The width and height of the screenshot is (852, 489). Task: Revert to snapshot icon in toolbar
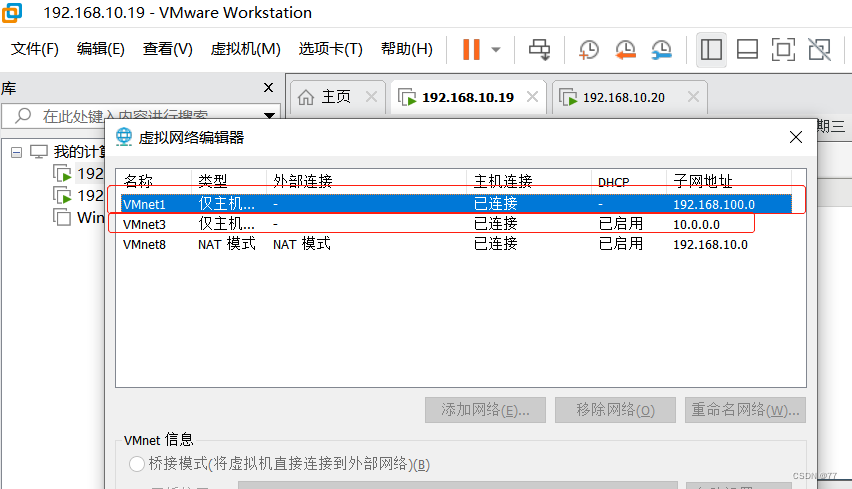(625, 49)
